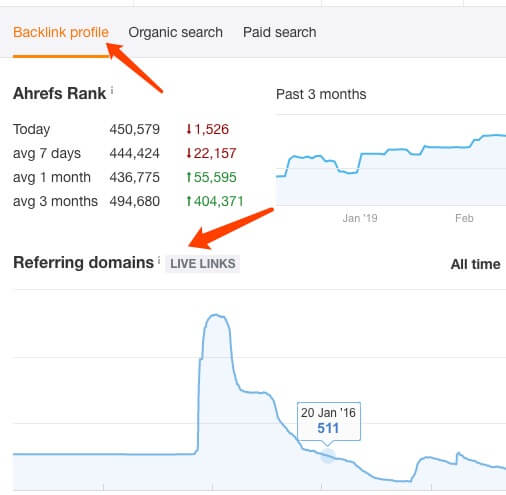Viewport: 506px width, 495px height.
Task: Click the Feb axis label on rank chart
Action: coord(464,218)
